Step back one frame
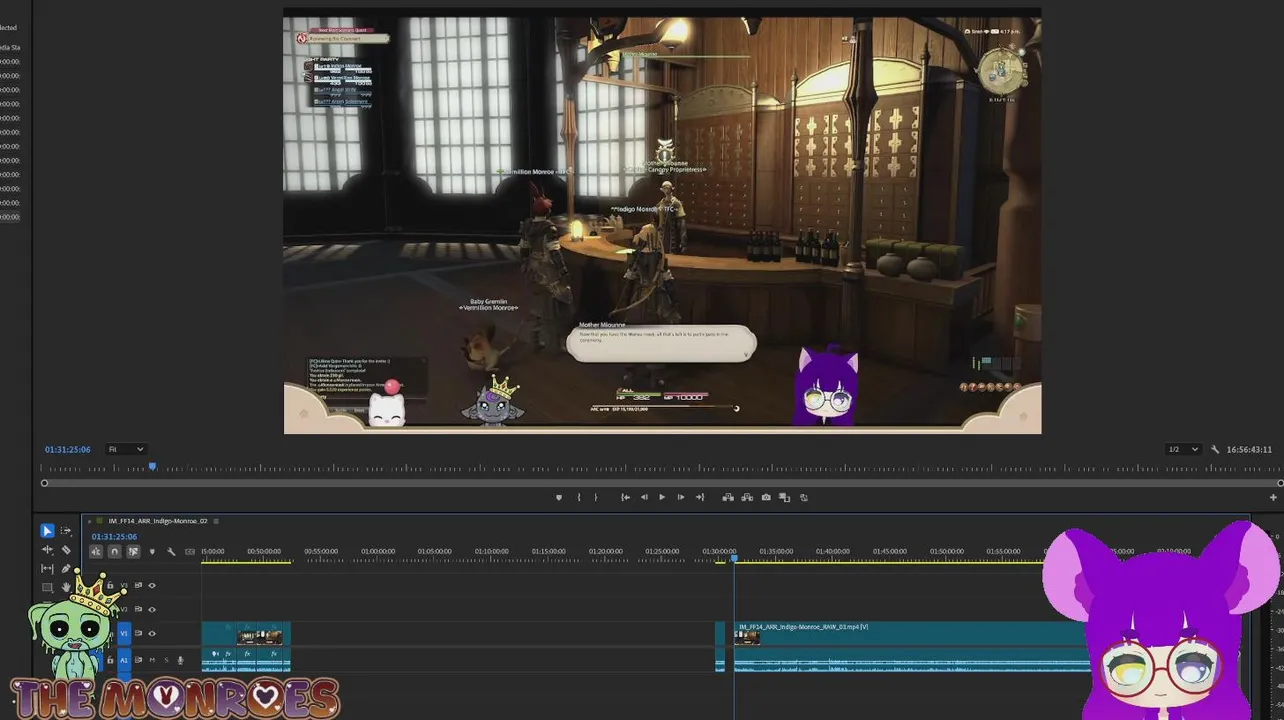The height and width of the screenshot is (720, 1284). pos(644,497)
